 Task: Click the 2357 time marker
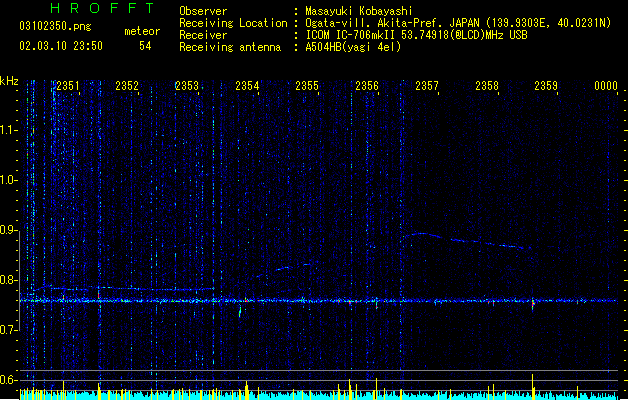427,86
